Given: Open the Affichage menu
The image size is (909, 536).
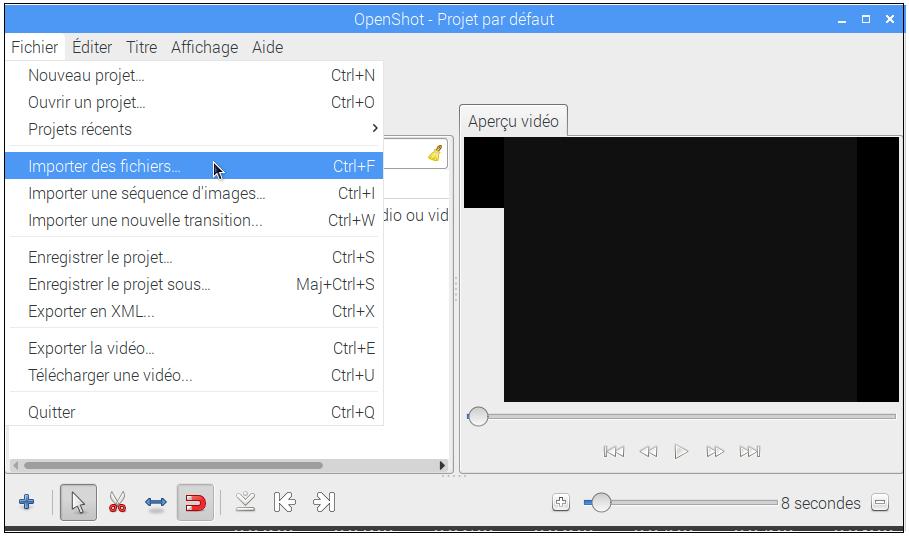Looking at the screenshot, I should coord(205,47).
